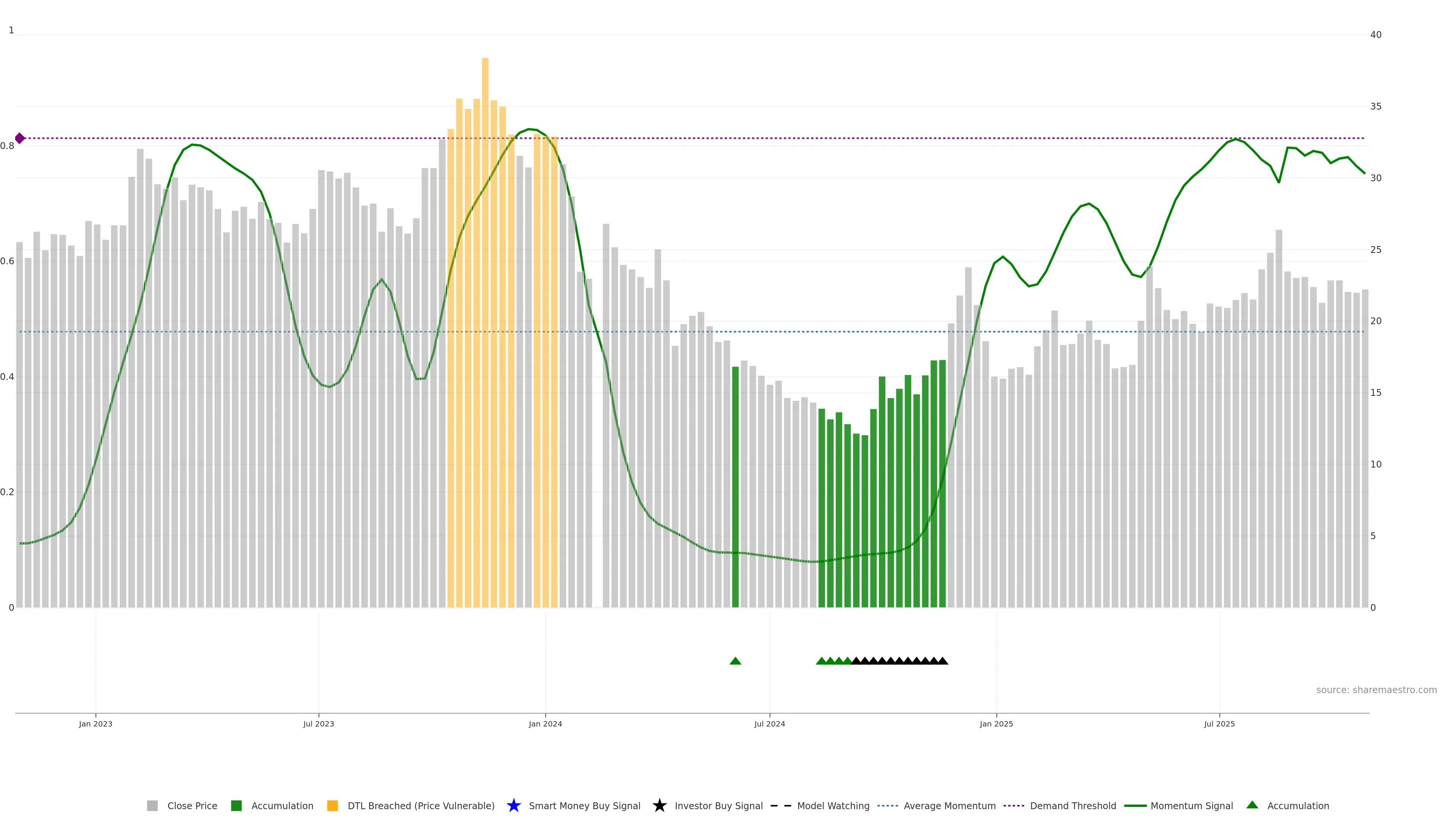This screenshot has width=1456, height=819.
Task: Click the gray Close Price color swatch
Action: tap(152, 805)
